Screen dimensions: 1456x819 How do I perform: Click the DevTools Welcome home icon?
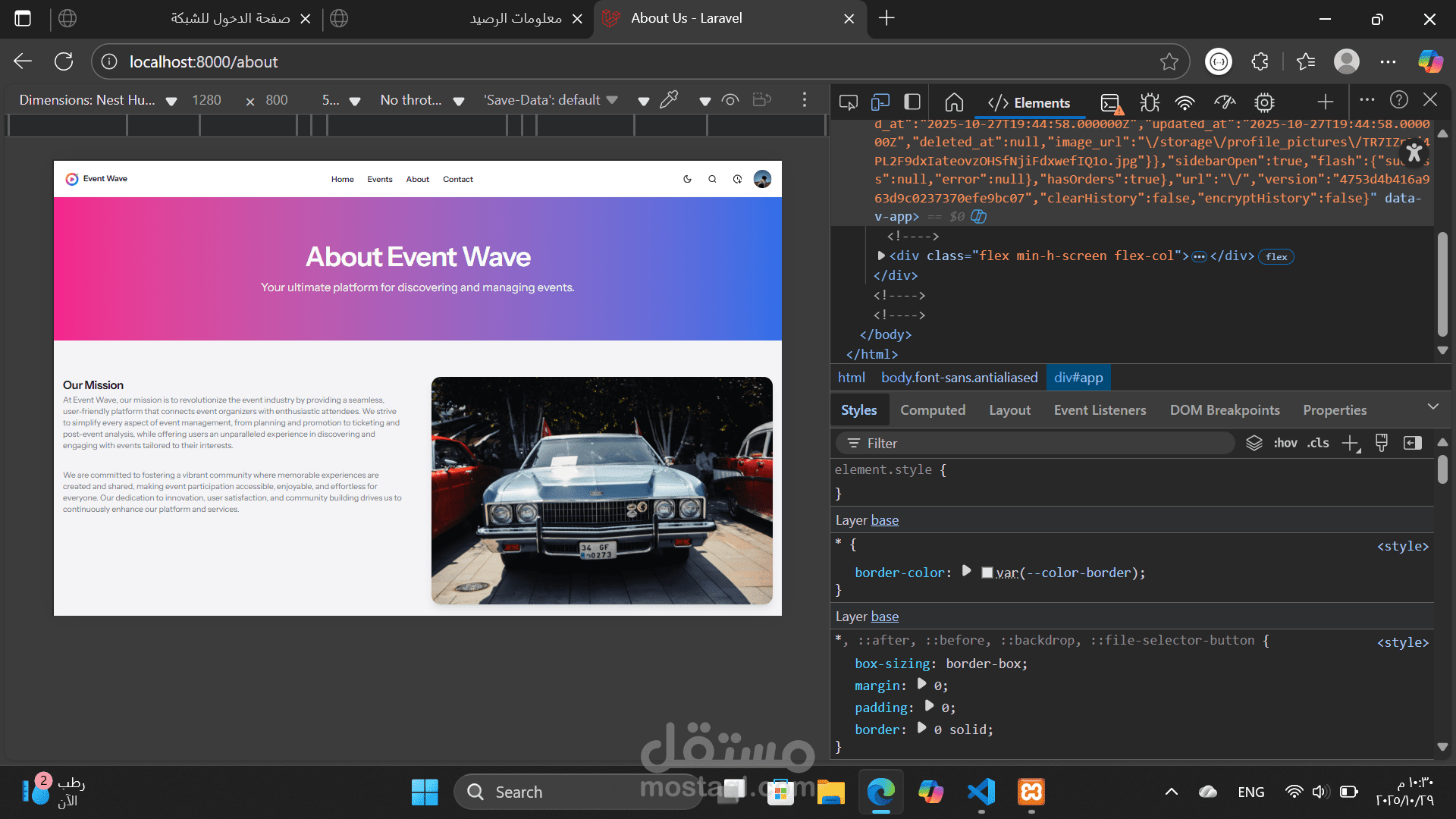[x=954, y=102]
